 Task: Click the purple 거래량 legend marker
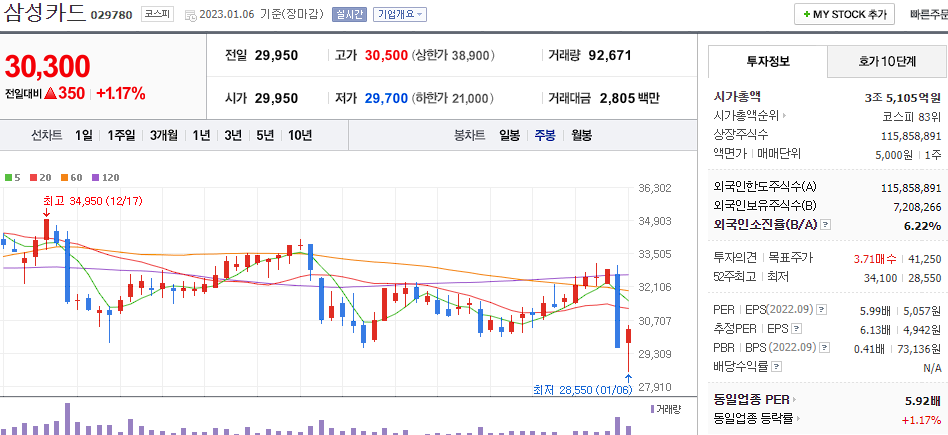point(652,410)
